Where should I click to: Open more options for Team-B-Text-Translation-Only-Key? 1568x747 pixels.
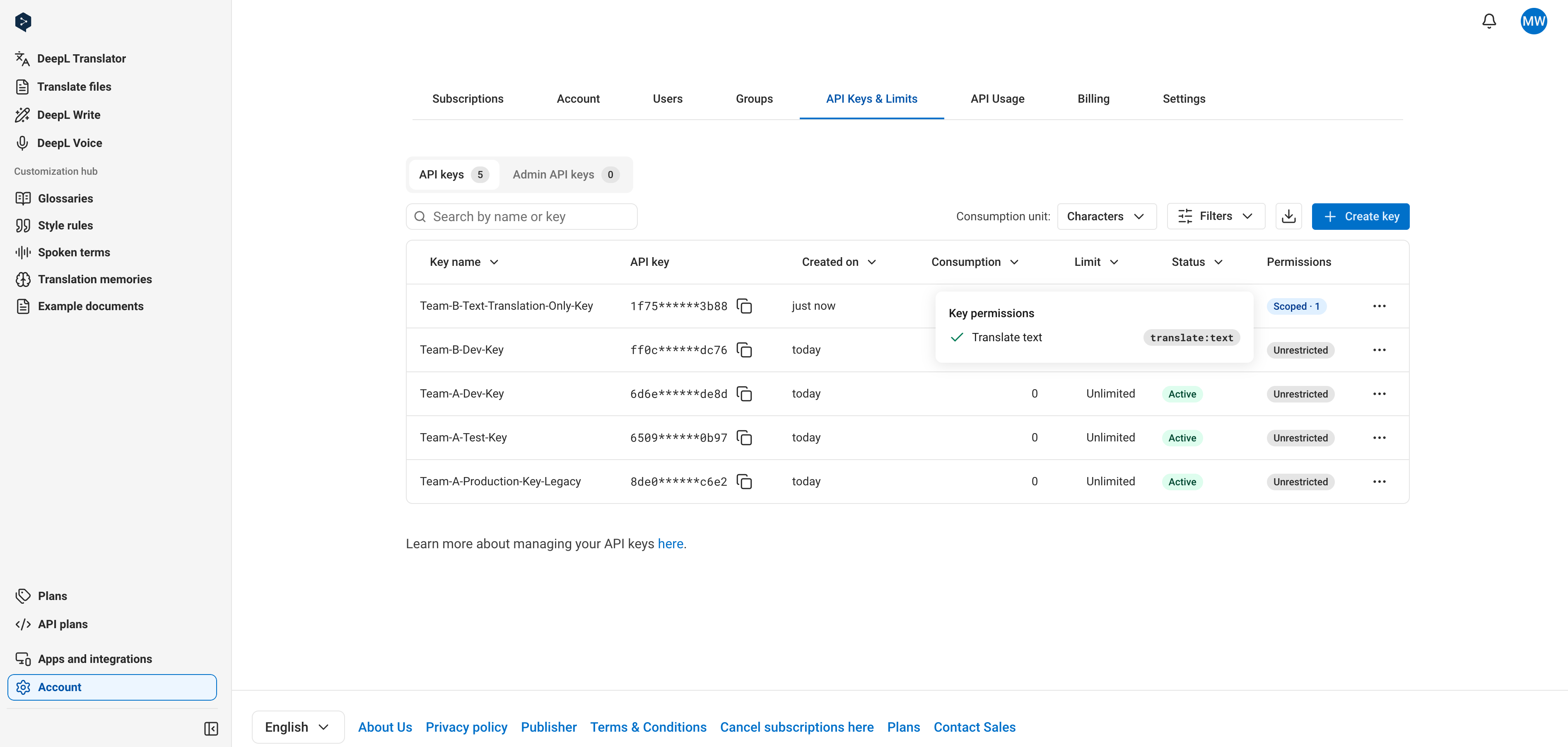coord(1379,306)
